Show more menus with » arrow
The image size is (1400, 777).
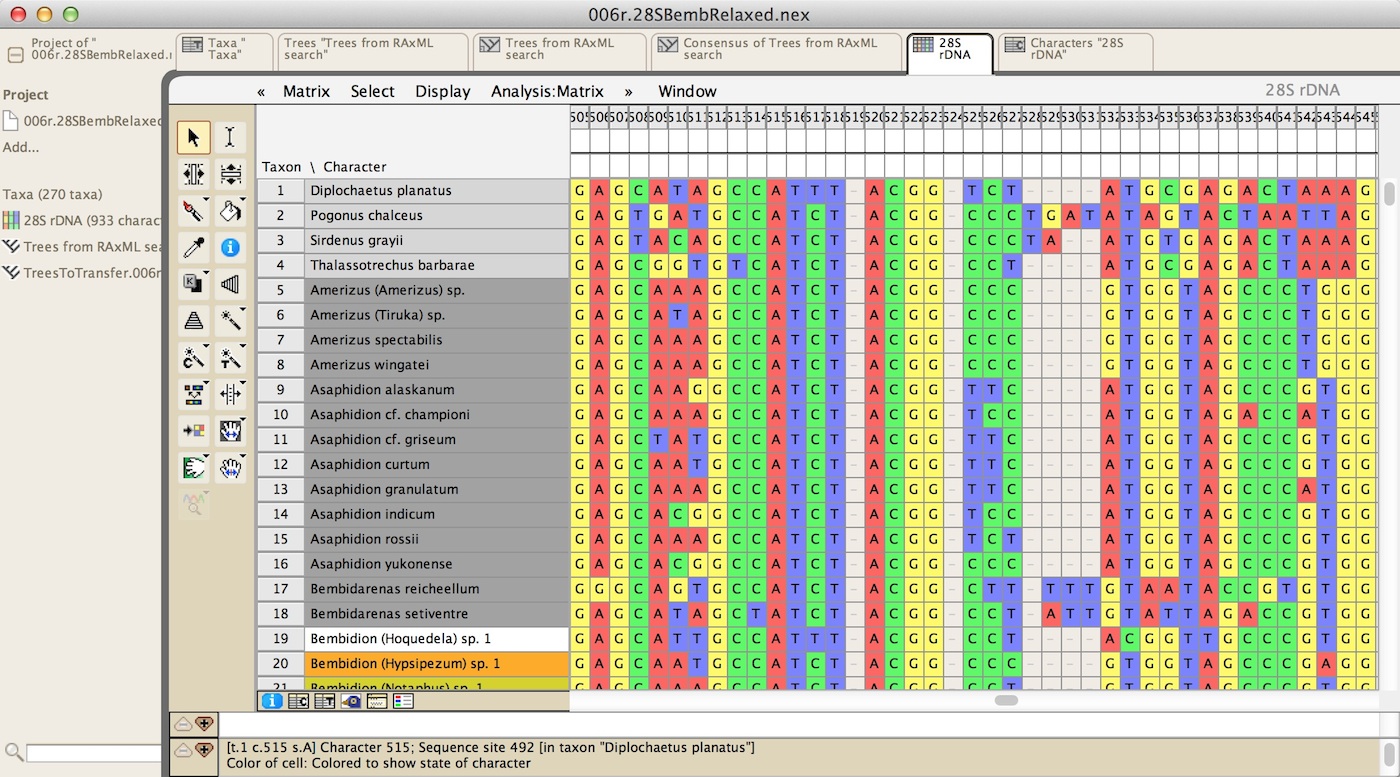(629, 91)
